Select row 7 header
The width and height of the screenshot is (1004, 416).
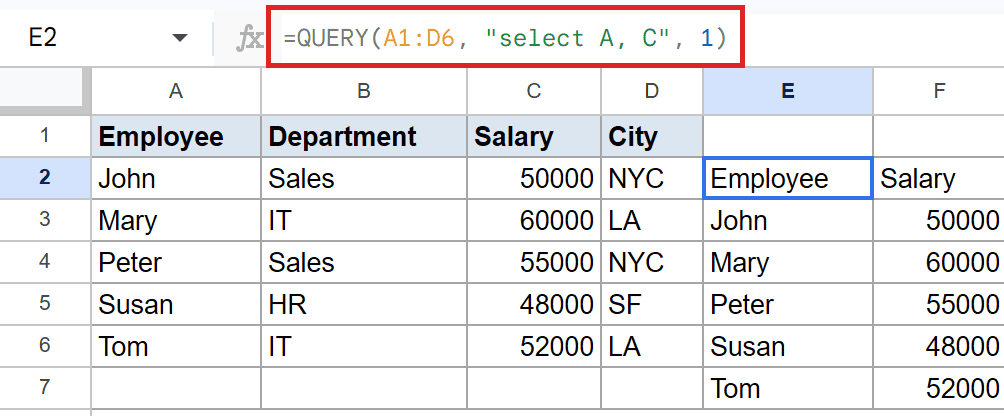point(45,387)
